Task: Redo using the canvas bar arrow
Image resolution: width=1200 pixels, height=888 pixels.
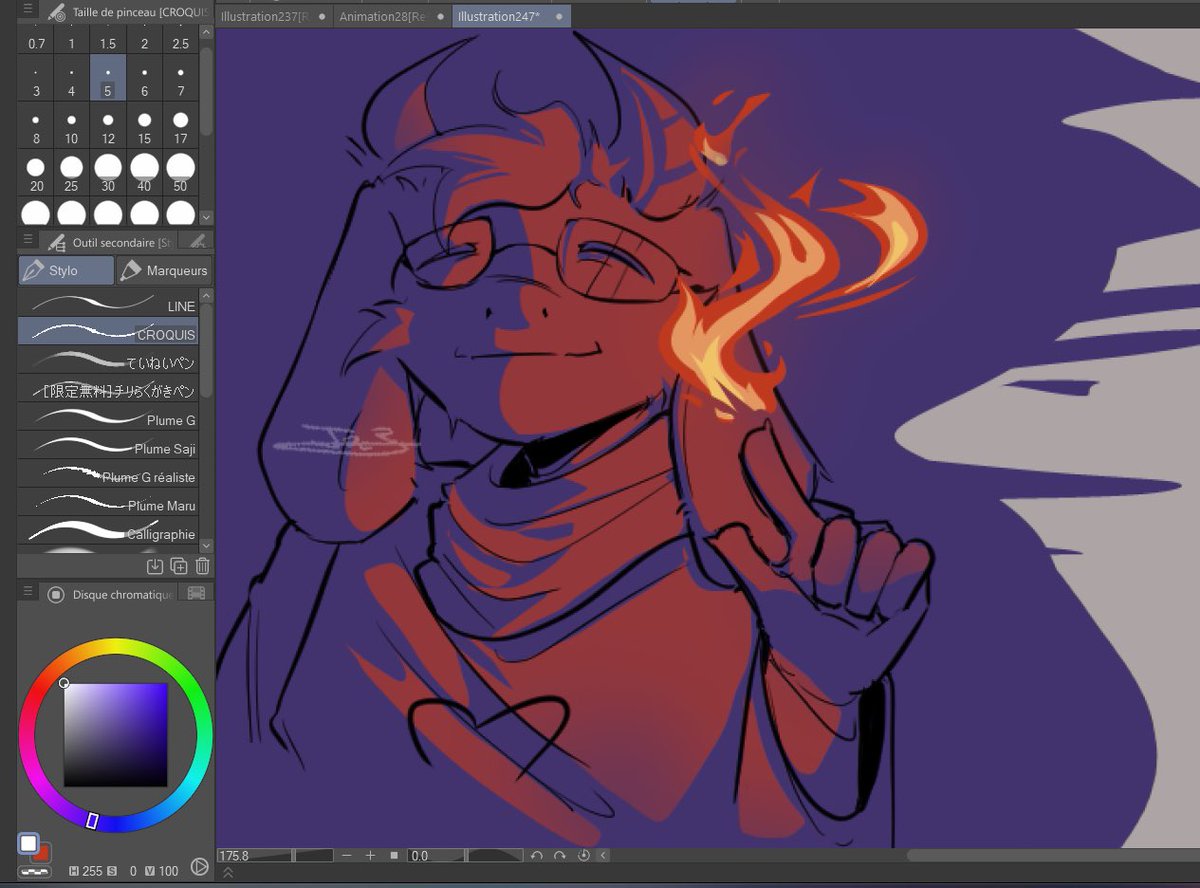Action: click(560, 856)
